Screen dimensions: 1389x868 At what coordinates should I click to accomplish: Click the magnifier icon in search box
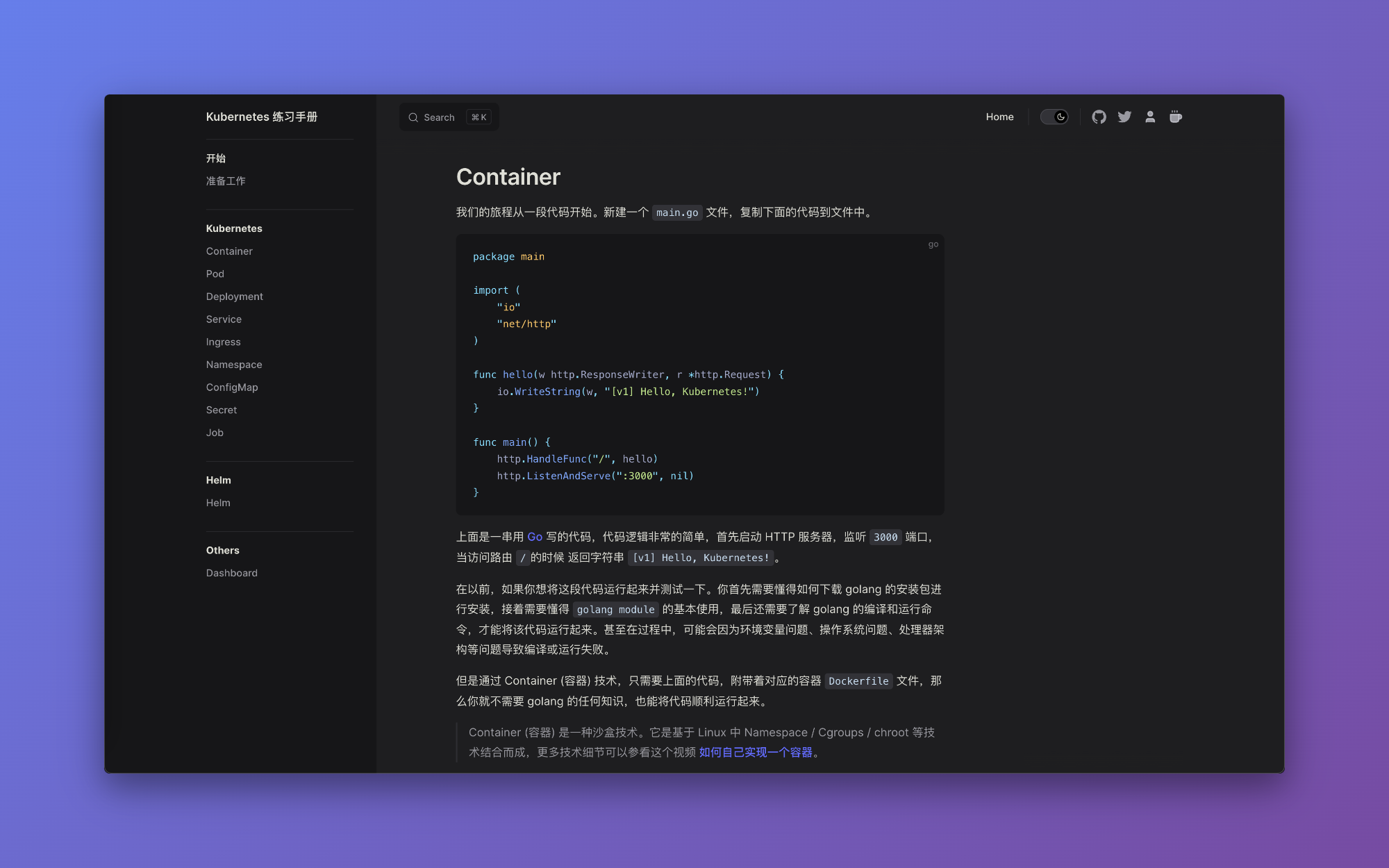tap(413, 117)
